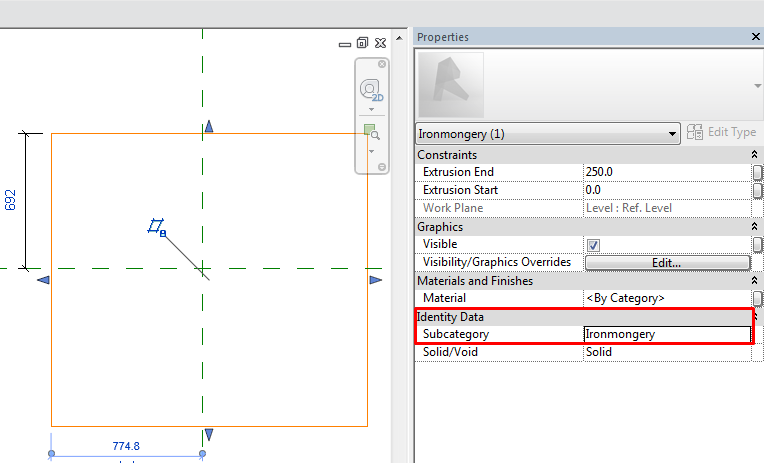Click the right endpoint grip of the 774.8 dimension
Viewport: 764px width, 463px height.
[202, 454]
